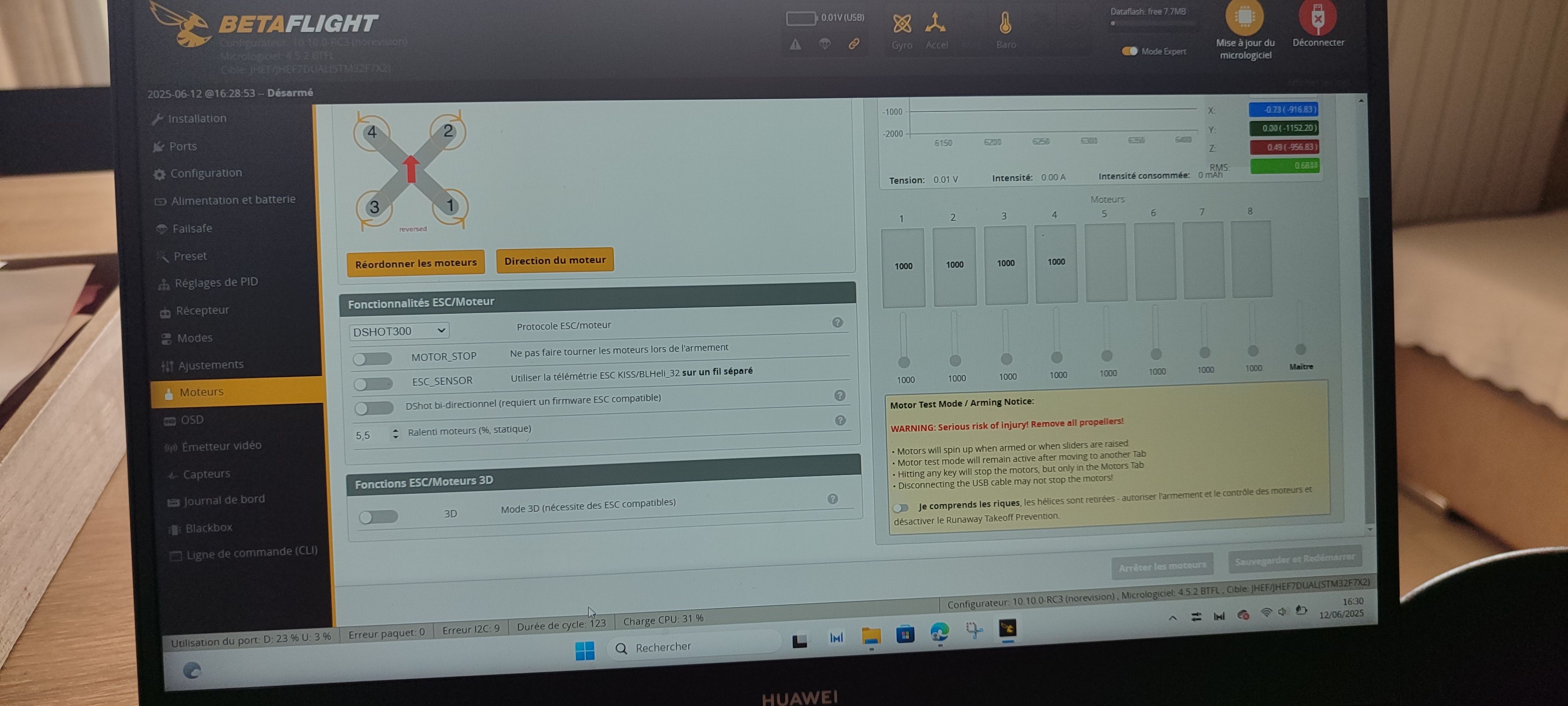Toggle the Mode Expert switch
This screenshot has width=1568, height=706.
pyautogui.click(x=1129, y=51)
